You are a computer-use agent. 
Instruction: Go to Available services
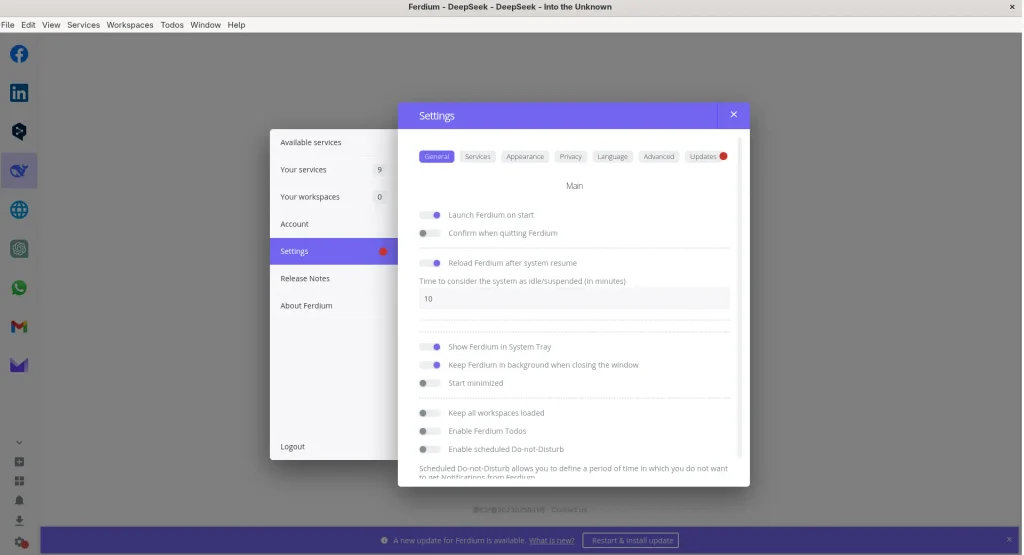tap(334, 142)
